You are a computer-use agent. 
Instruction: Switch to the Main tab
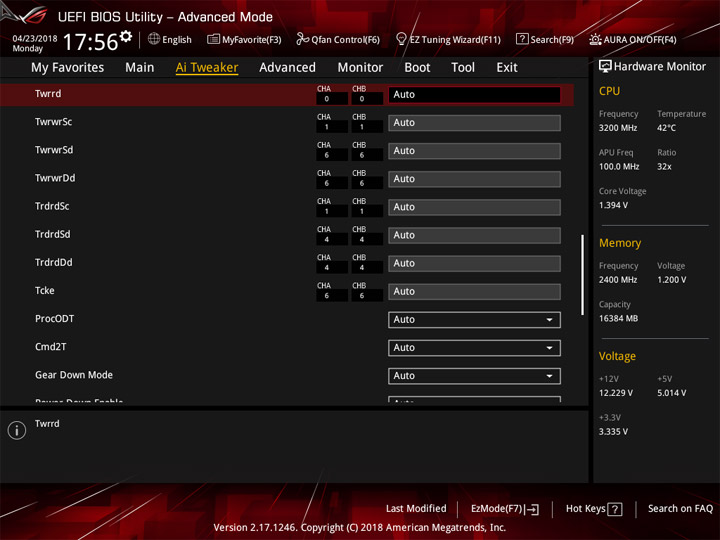click(x=140, y=68)
